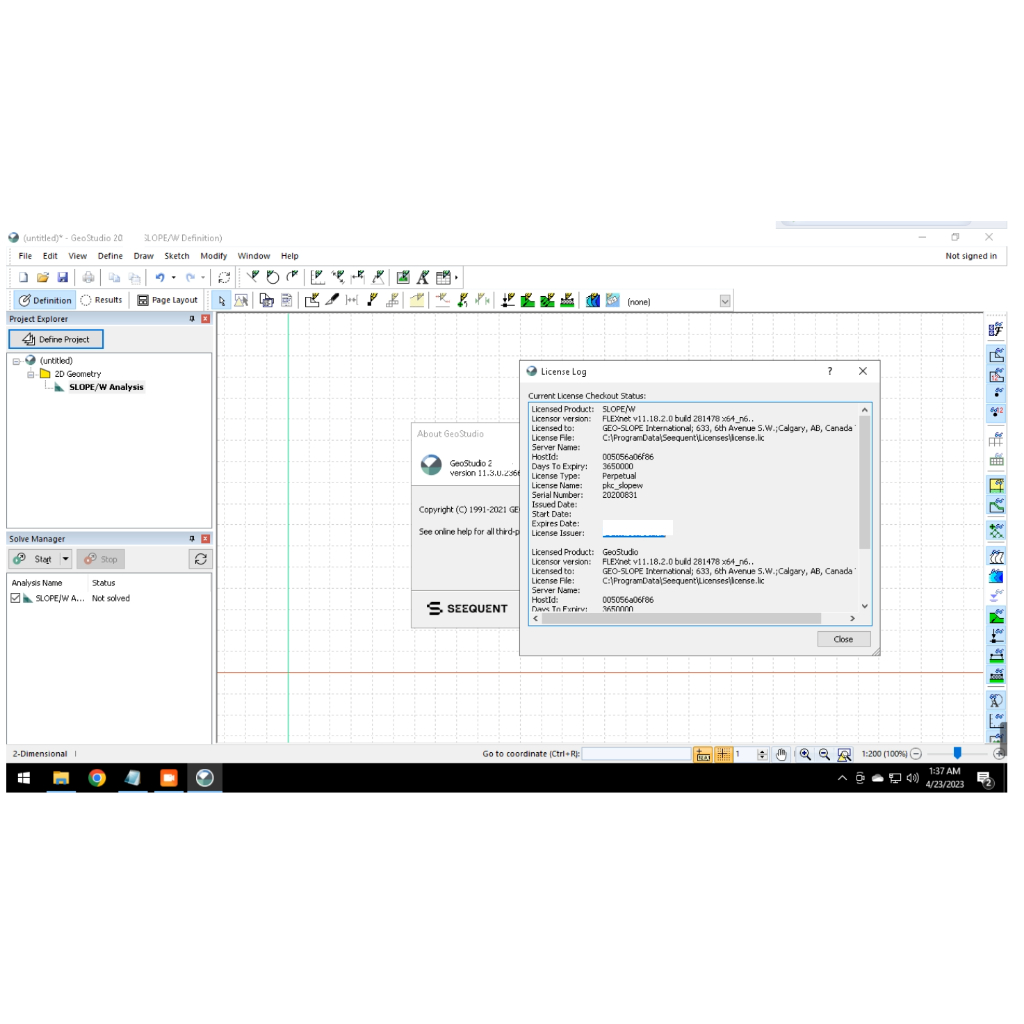Screen dimensions: 1024x1024
Task: Open the Sketch menu
Action: [177, 256]
